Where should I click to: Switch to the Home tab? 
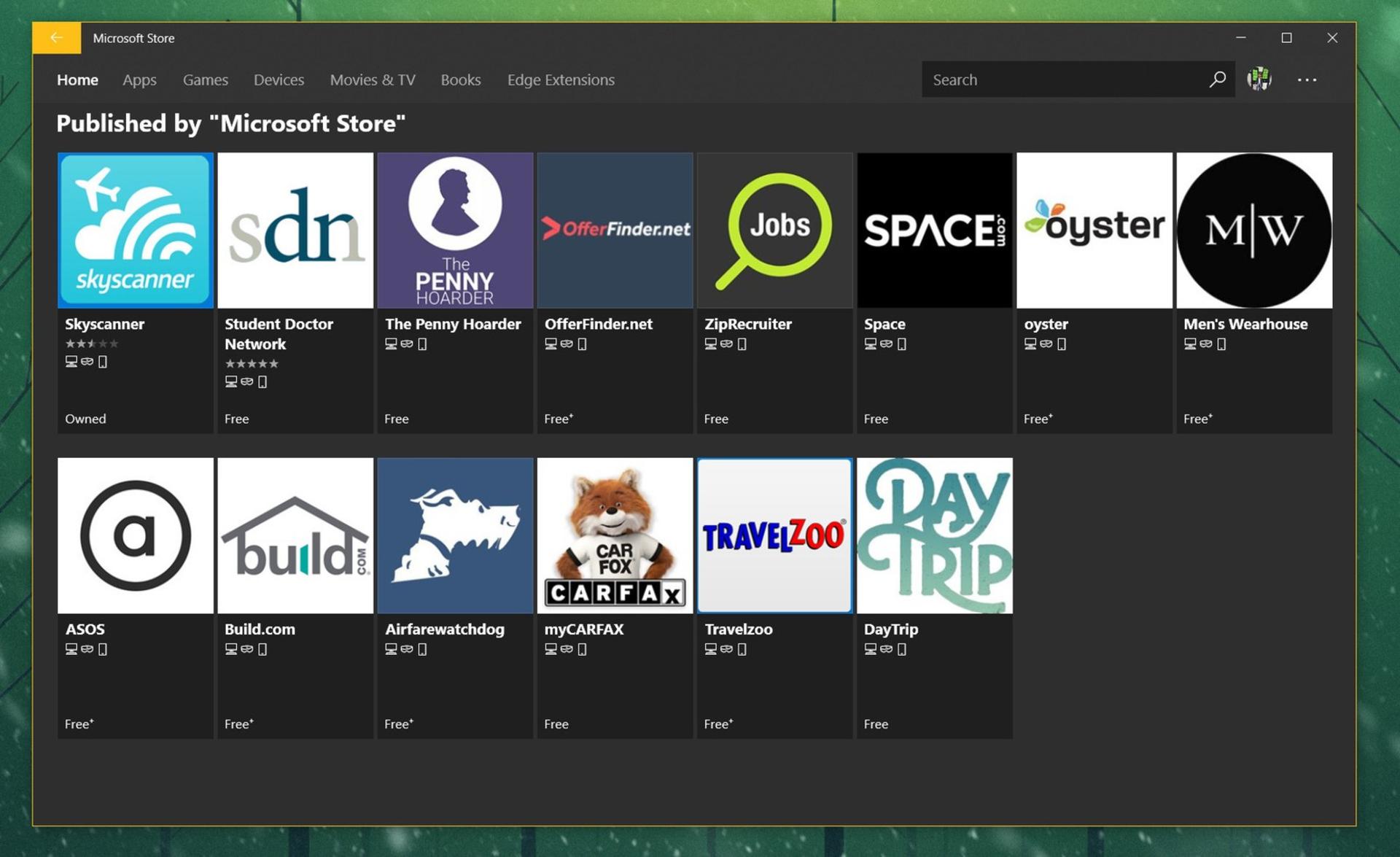click(77, 80)
